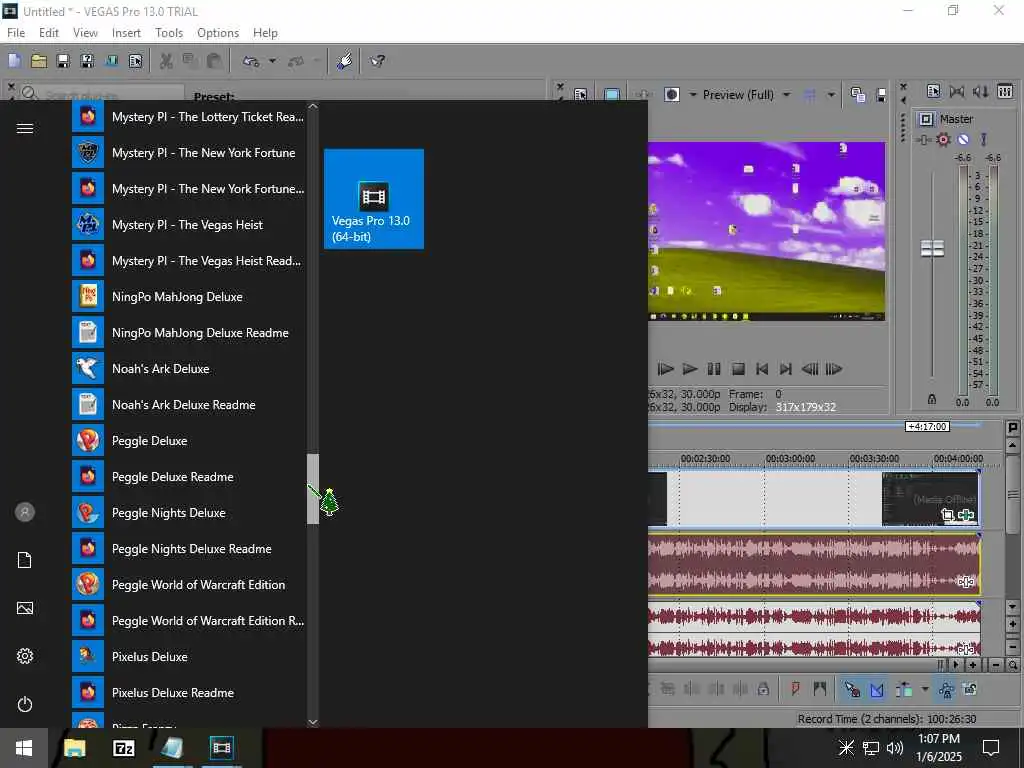Open the Auto Ripple mode dropdown arrow
Image resolution: width=1024 pixels, height=768 pixels.
(x=925, y=689)
